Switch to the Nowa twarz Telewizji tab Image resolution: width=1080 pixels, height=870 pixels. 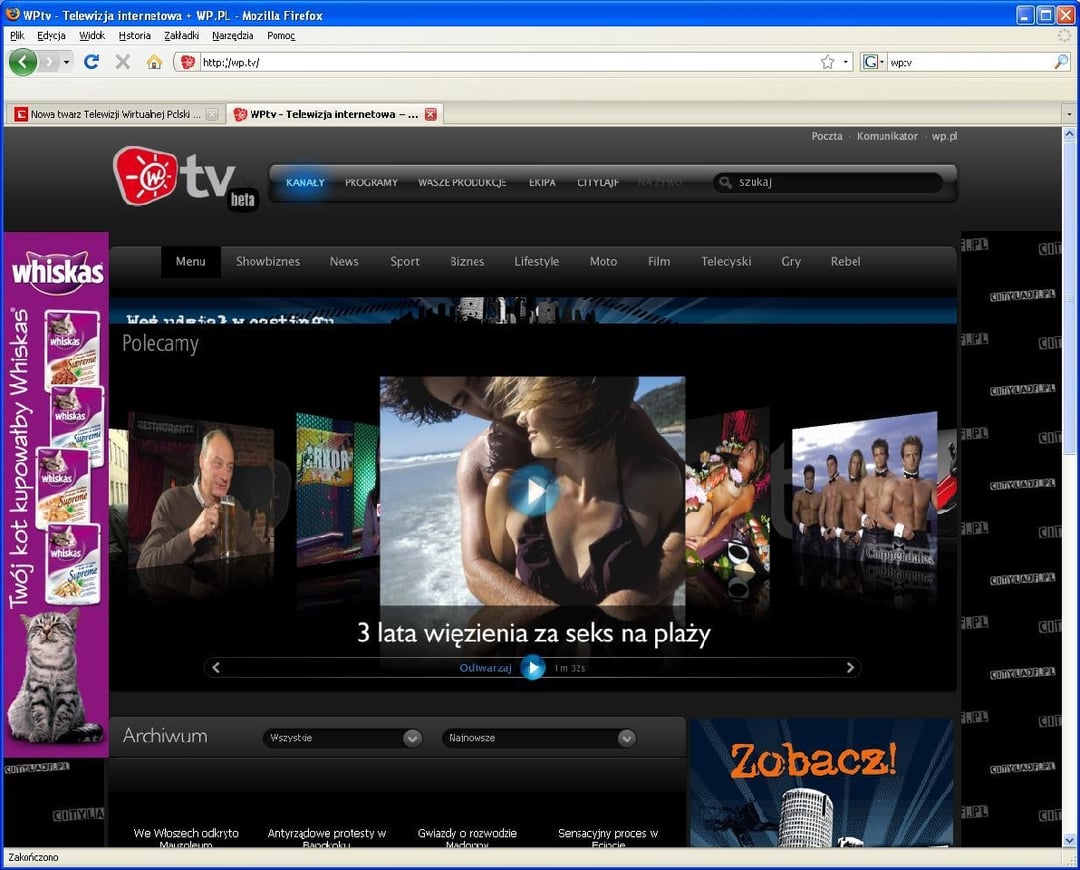coord(115,114)
